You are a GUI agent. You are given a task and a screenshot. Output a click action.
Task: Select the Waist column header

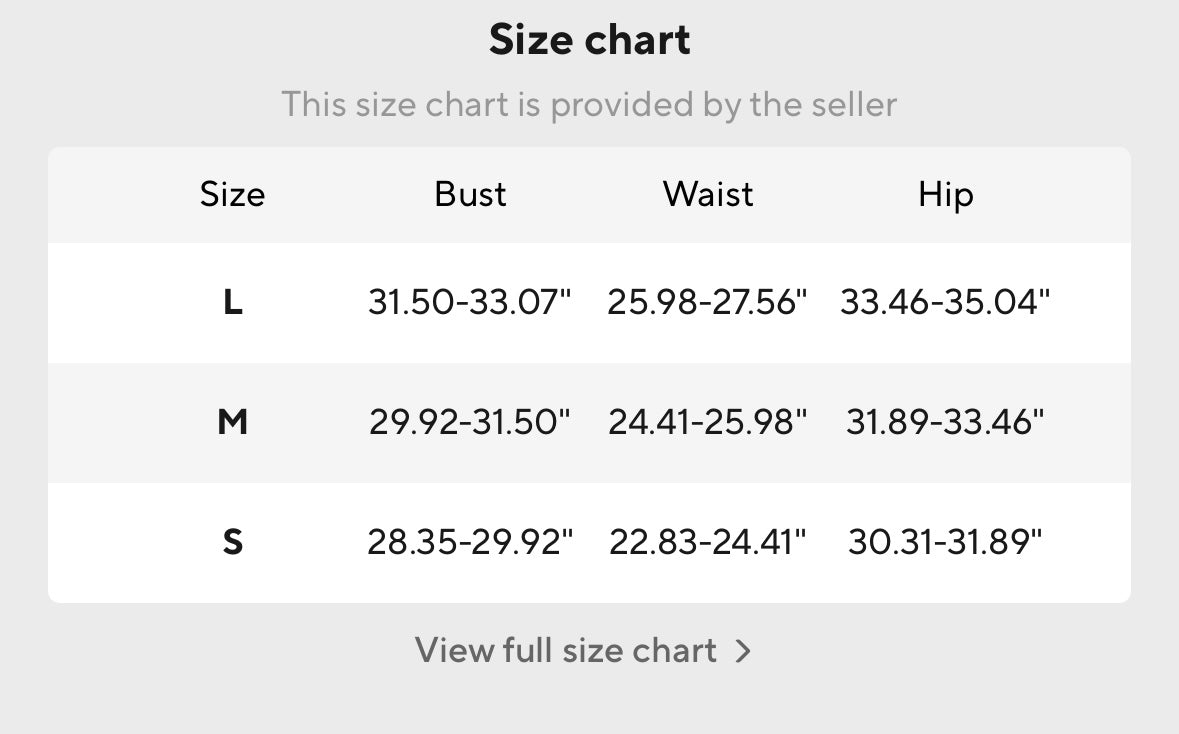click(x=708, y=194)
